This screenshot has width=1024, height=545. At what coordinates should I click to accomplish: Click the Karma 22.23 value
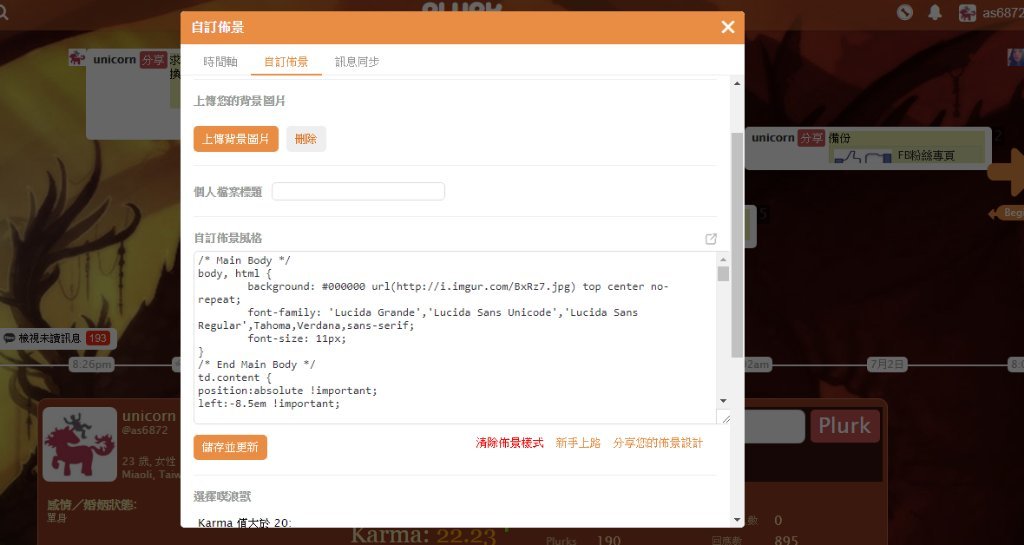466,535
